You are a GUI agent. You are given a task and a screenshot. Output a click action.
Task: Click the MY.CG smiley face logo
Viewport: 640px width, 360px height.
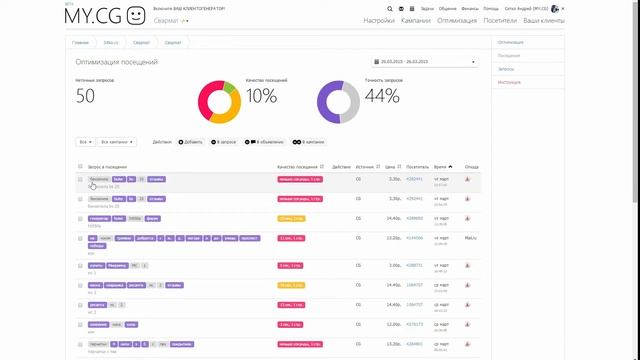(x=136, y=16)
